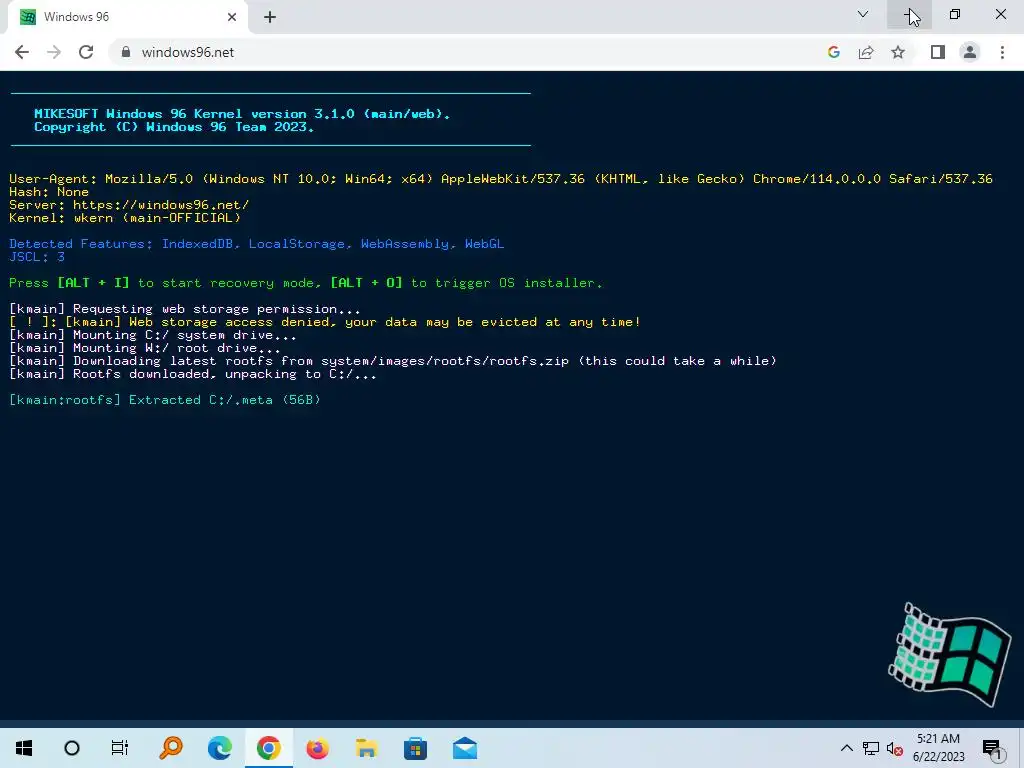Click the 'Hash: None' line
The height and width of the screenshot is (768, 1024).
pos(49,191)
